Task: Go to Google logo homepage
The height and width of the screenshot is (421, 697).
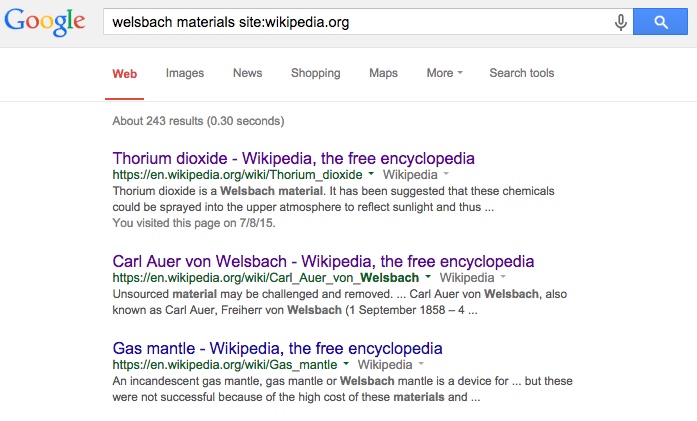Action: pos(45,22)
